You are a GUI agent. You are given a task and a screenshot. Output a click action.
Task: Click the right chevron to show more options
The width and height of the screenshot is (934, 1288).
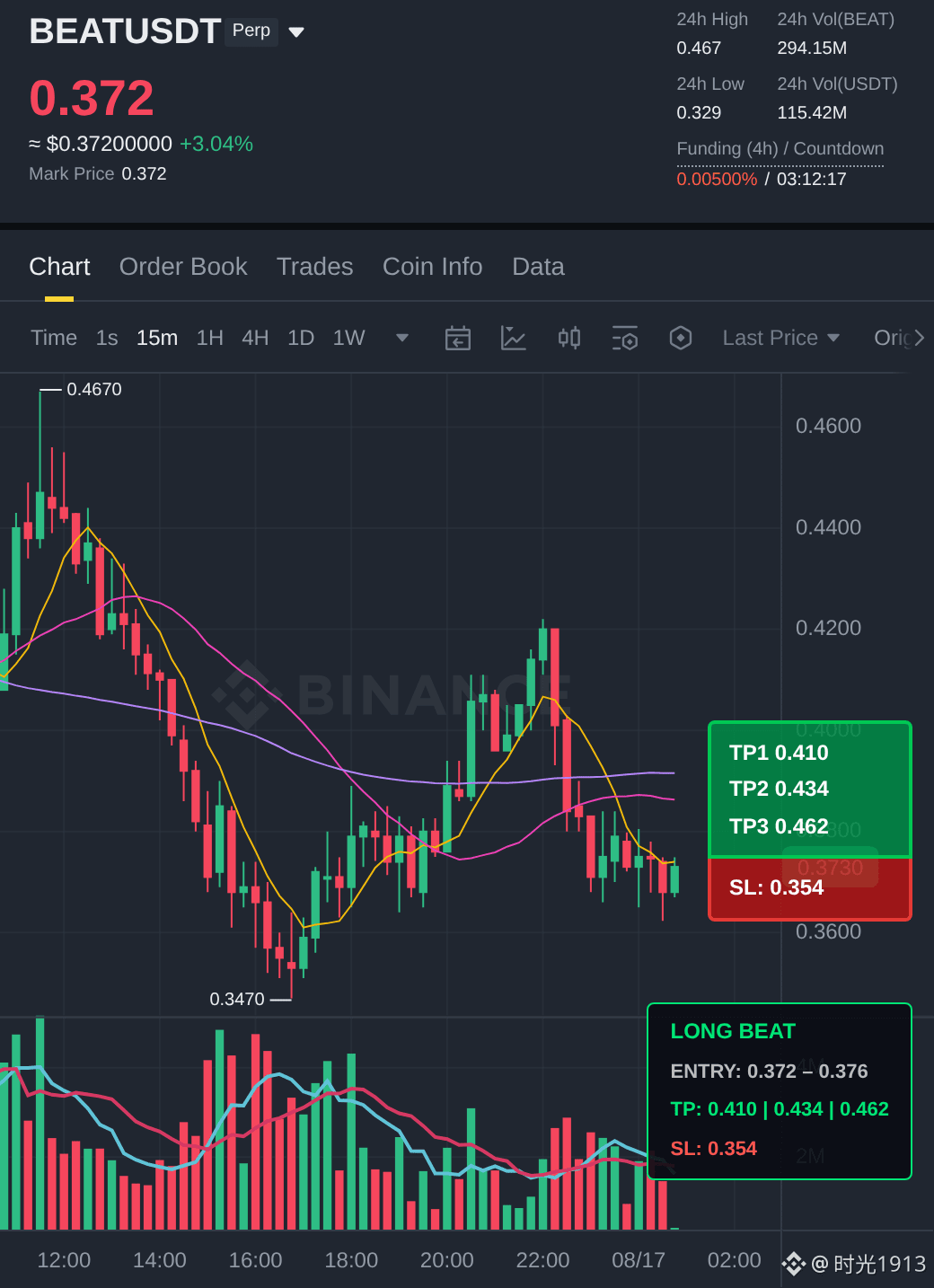920,338
